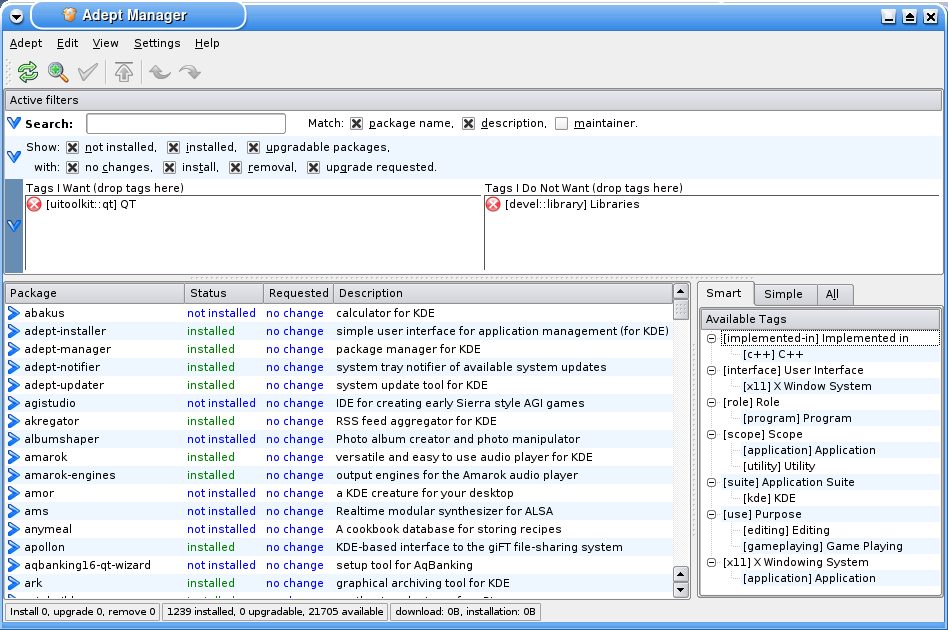
Task: Uncheck the upgradable packages checkbox
Action: [x=253, y=148]
